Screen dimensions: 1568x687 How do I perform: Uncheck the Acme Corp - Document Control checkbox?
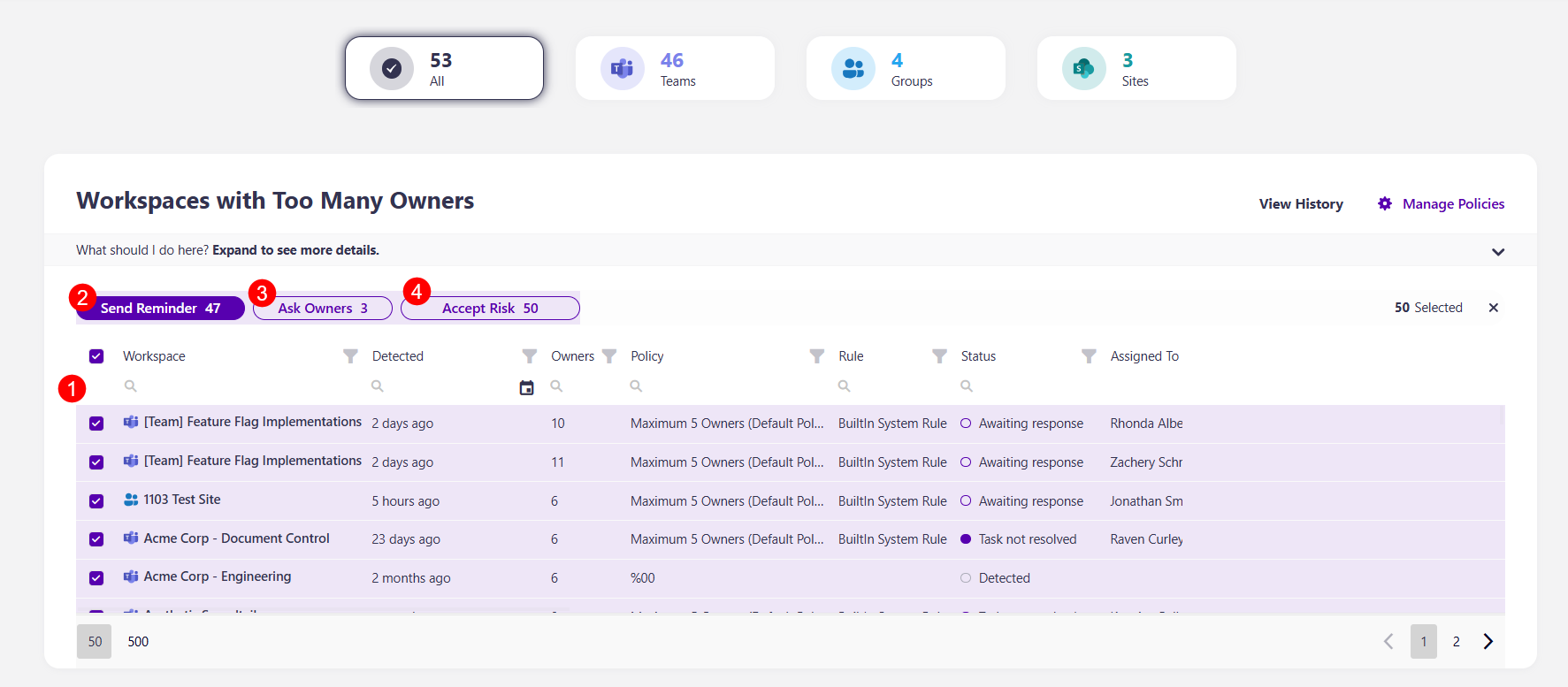[x=96, y=539]
